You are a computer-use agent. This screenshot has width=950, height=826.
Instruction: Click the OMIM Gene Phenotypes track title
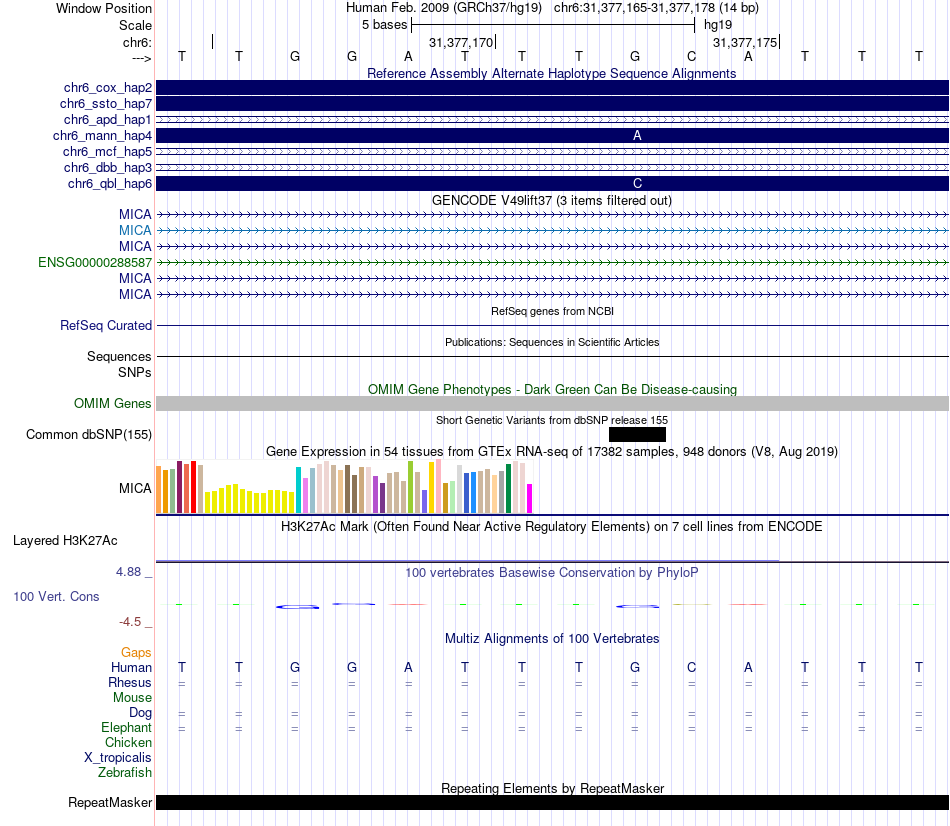tap(552, 390)
